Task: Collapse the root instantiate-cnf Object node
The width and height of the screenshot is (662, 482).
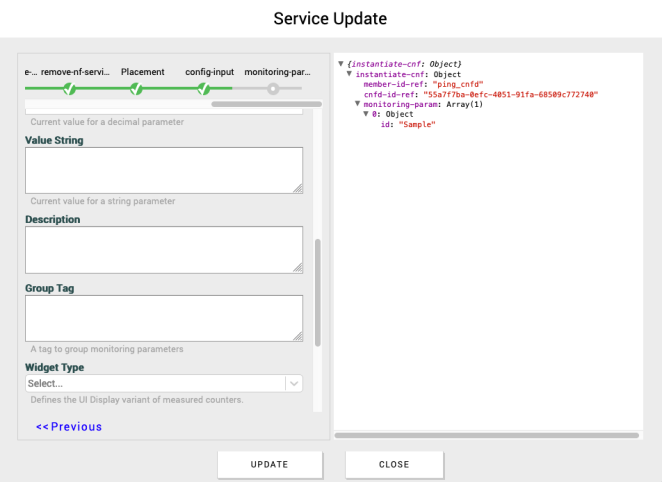Action: (341, 64)
